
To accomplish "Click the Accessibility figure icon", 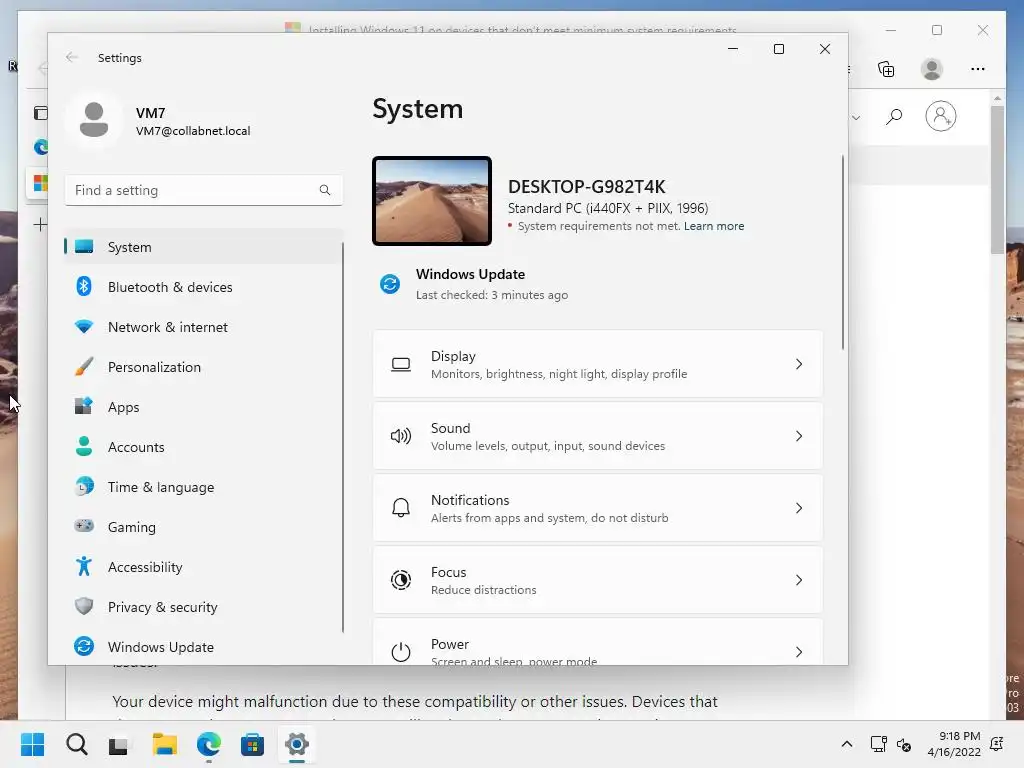I will click(x=84, y=566).
